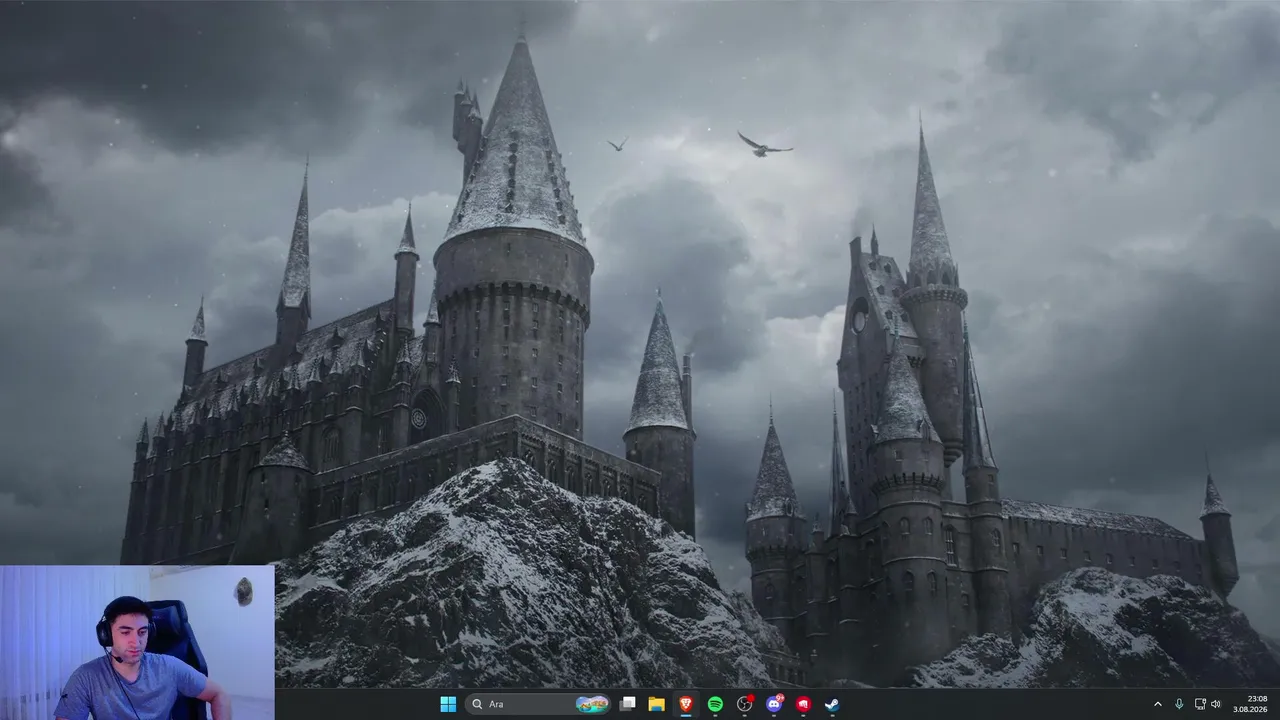Open Steam from the taskbar
Viewport: 1280px width, 720px height.
832,704
